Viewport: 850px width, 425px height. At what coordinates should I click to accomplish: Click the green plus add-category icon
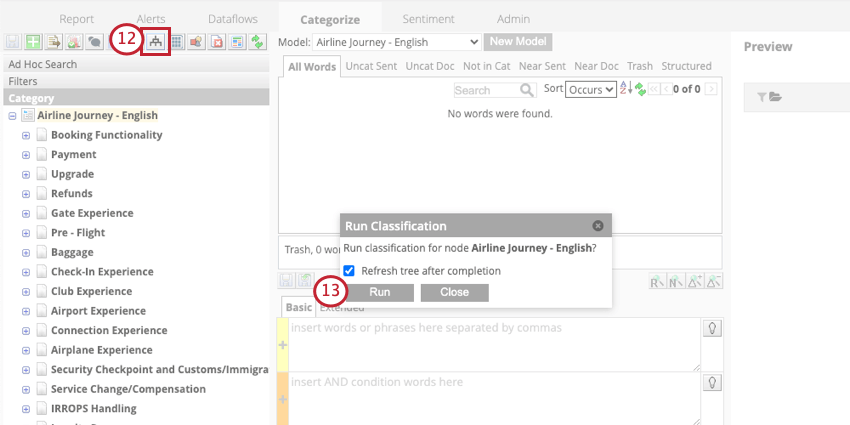coord(33,42)
